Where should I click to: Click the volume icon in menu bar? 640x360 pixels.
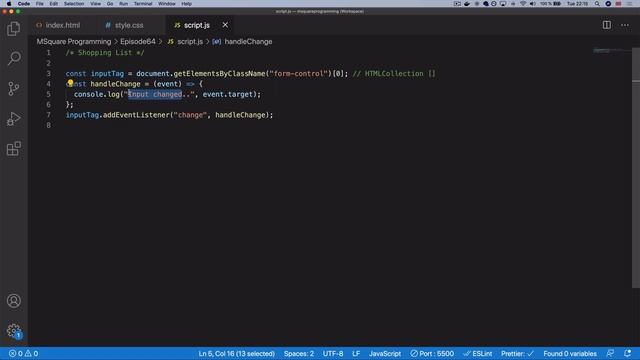[532, 4]
